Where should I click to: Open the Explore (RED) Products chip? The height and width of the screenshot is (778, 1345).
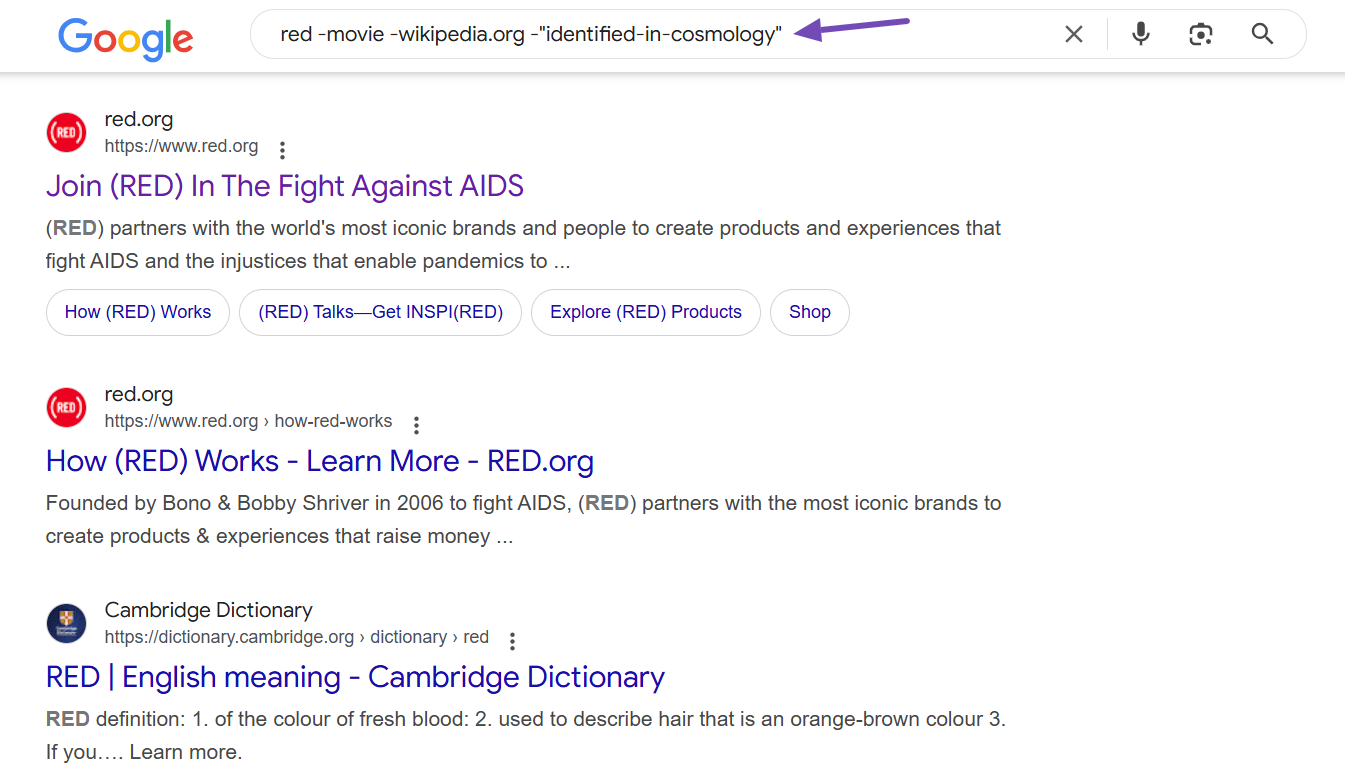645,312
